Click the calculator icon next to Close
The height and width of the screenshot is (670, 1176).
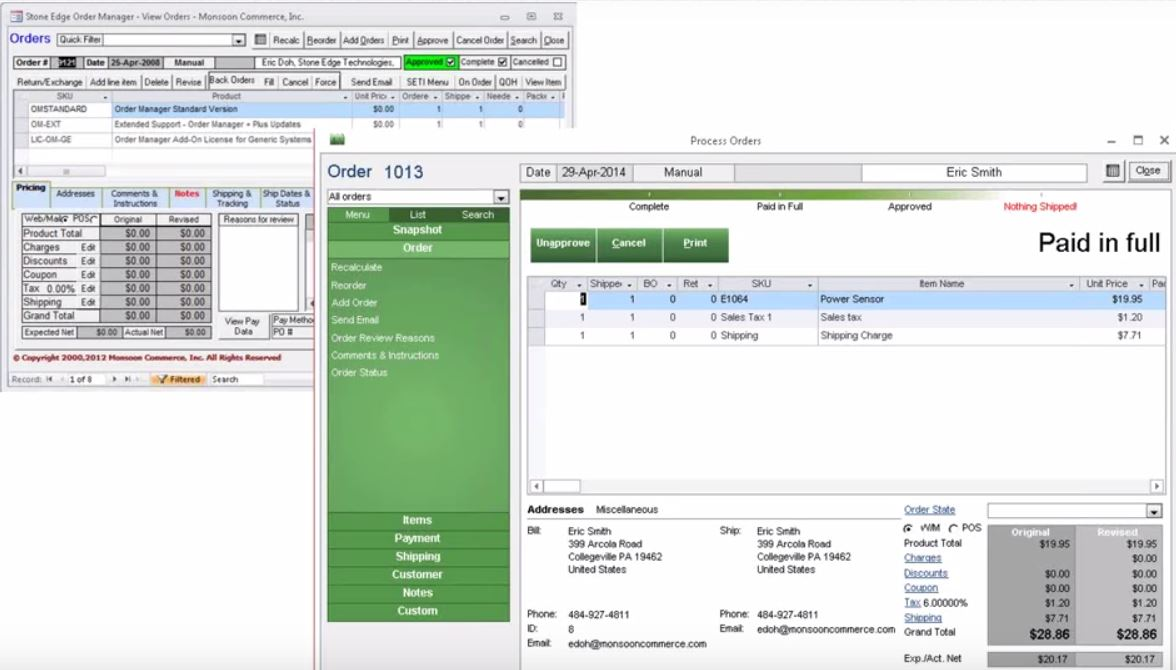click(1113, 171)
